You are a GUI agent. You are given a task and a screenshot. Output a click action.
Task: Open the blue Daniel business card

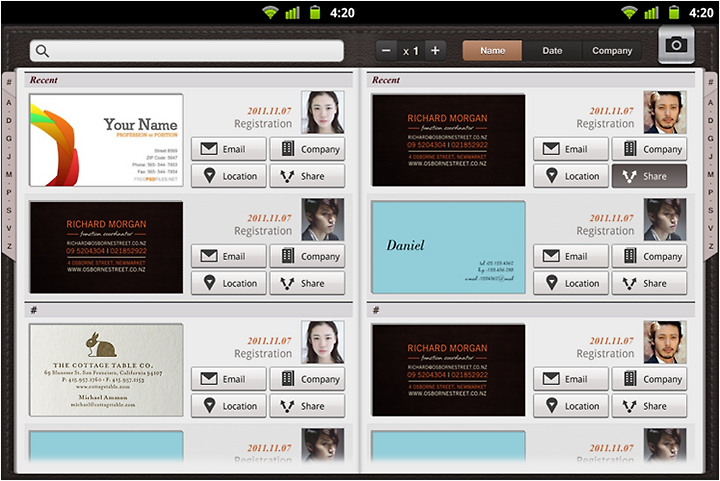[448, 247]
